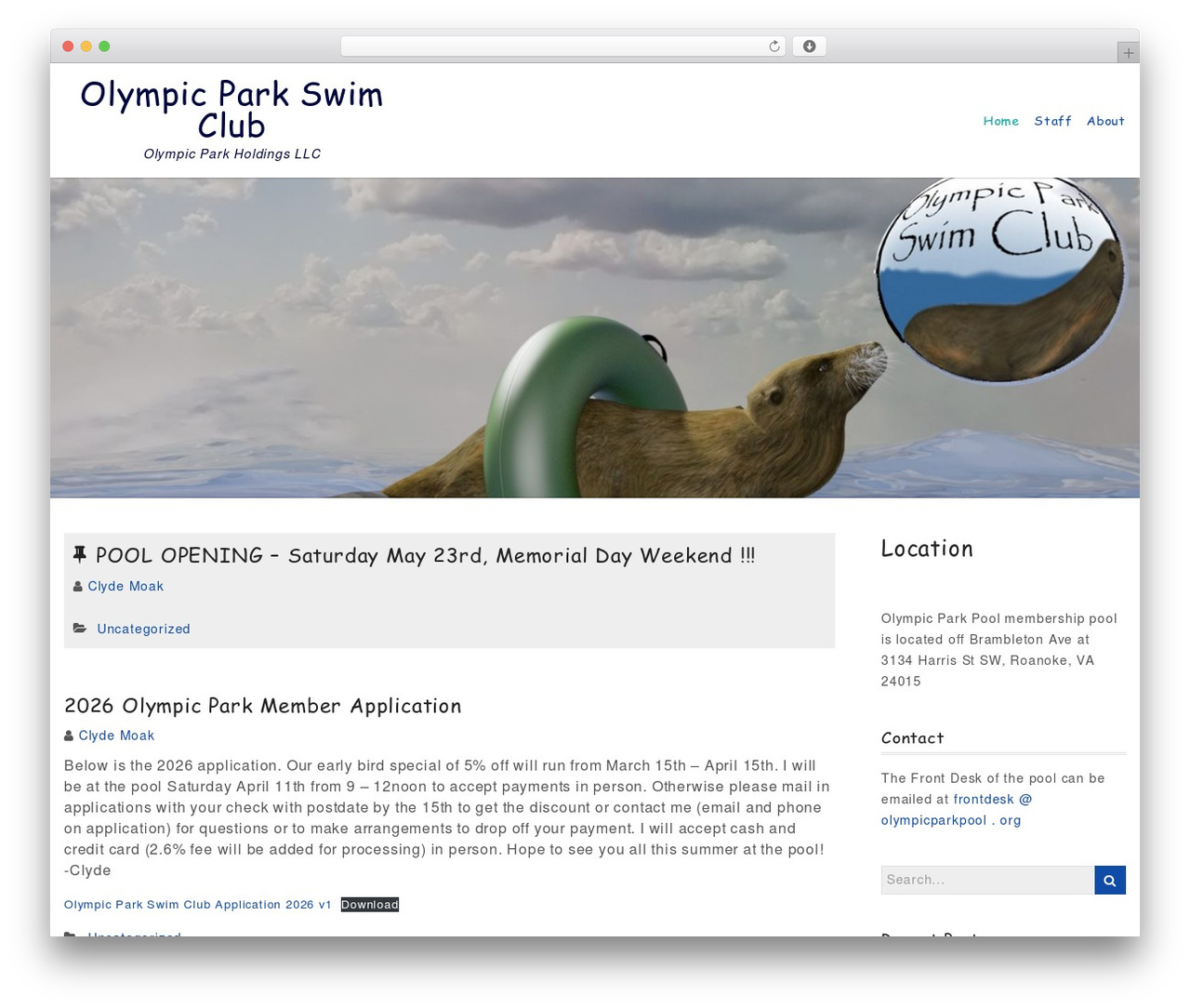Click the search magnifier button
Screen dimensions: 1190x1008
[1110, 880]
